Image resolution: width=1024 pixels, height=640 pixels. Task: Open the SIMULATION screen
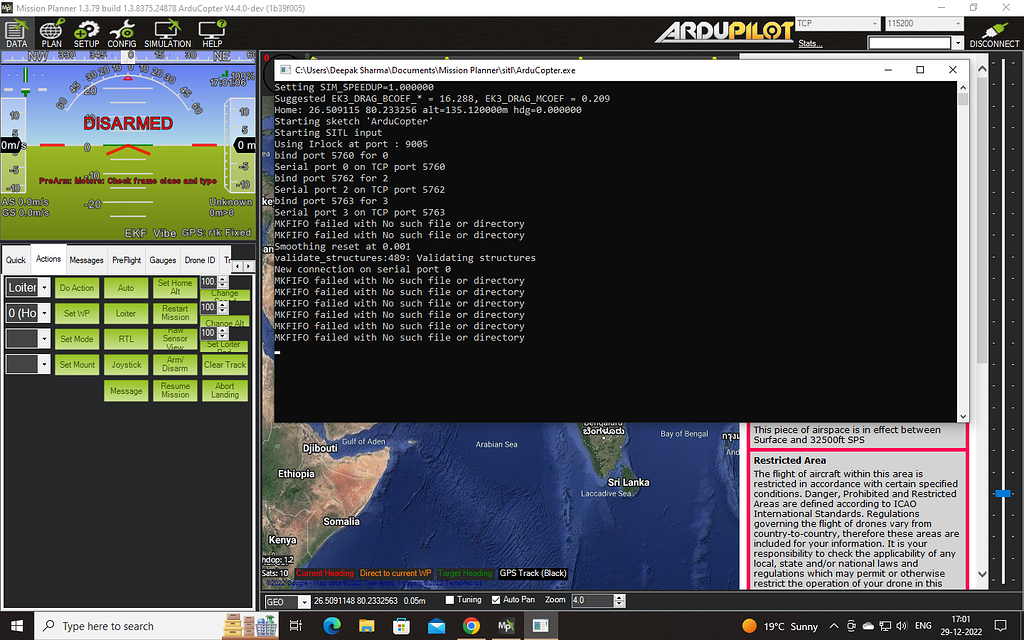pos(166,33)
